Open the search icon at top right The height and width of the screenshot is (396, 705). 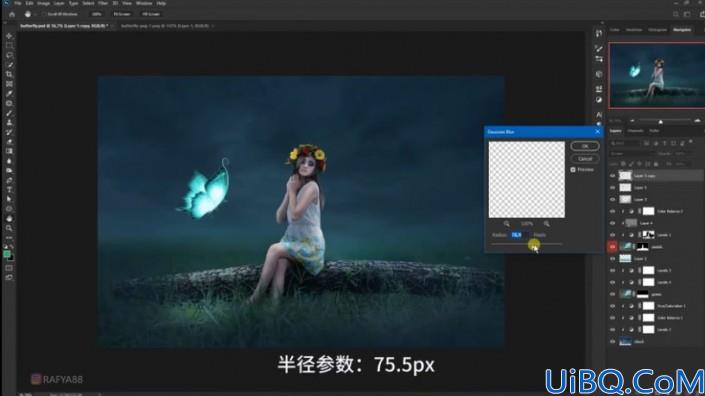[676, 14]
